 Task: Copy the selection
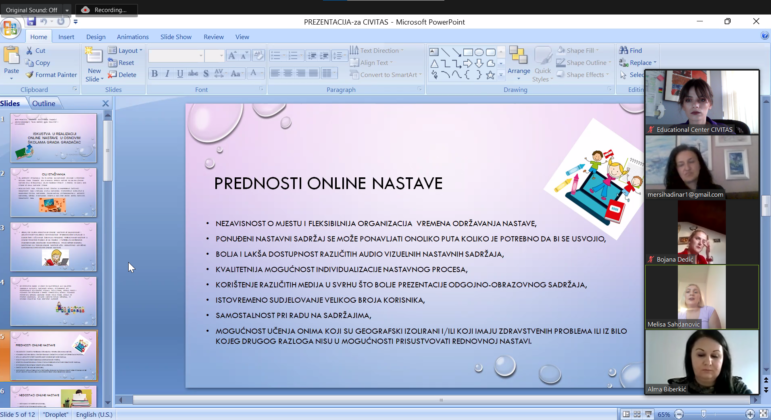[x=38, y=63]
